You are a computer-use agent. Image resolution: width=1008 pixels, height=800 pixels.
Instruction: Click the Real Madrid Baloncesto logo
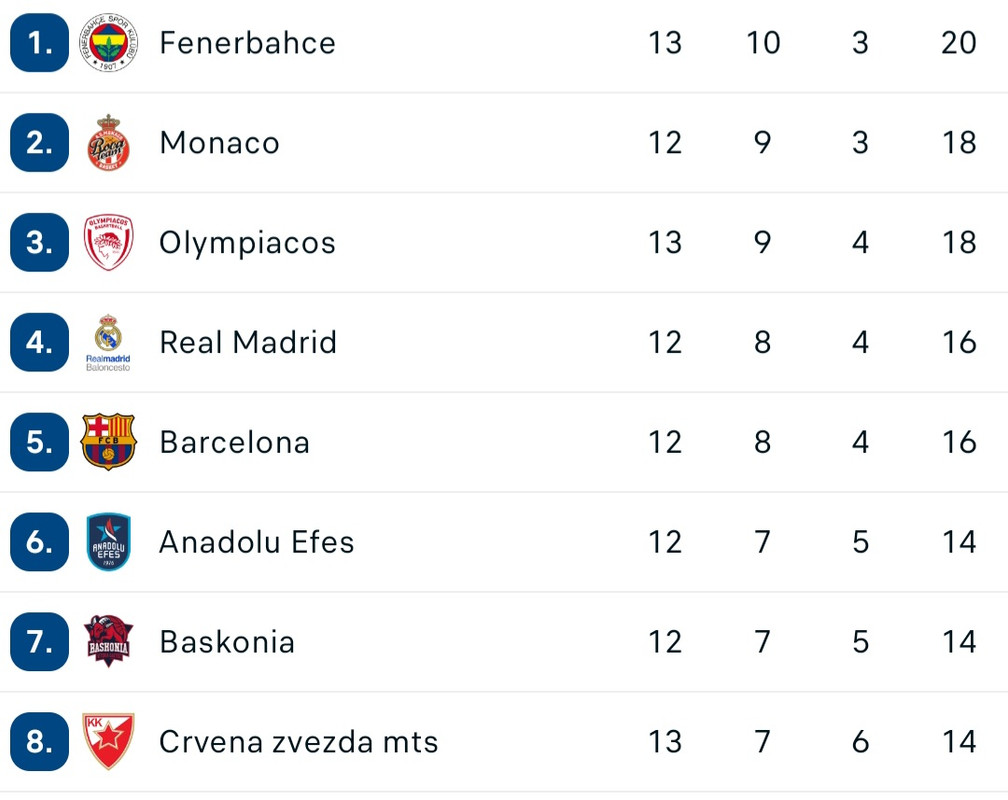pos(108,343)
